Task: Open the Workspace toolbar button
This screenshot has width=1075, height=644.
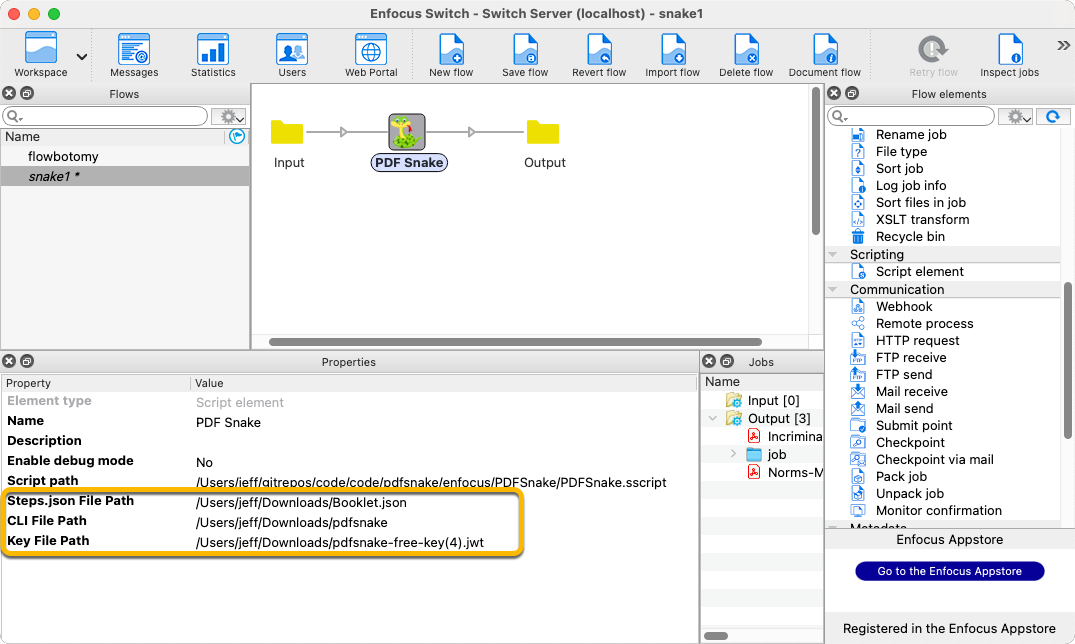Action: 40,54
